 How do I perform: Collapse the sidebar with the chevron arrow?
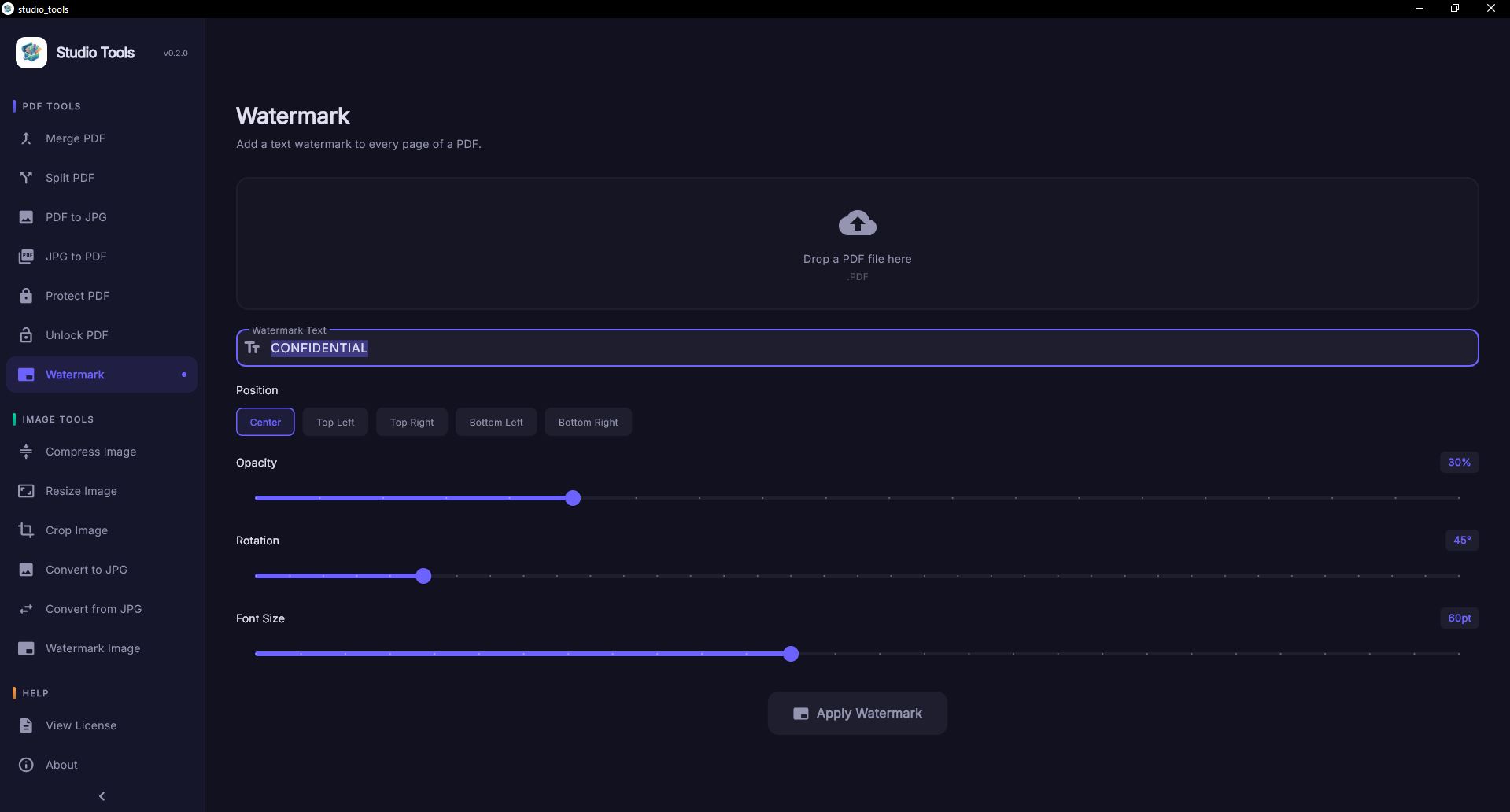102,796
